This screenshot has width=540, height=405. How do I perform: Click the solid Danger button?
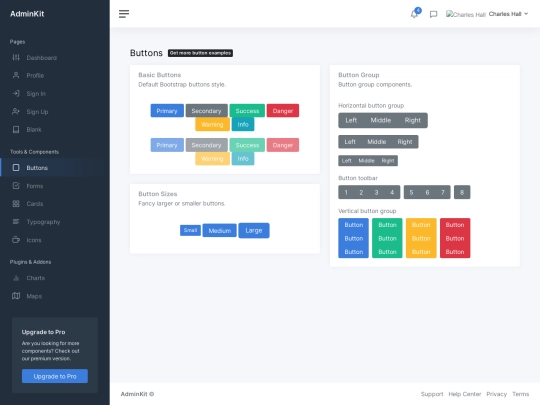283,111
